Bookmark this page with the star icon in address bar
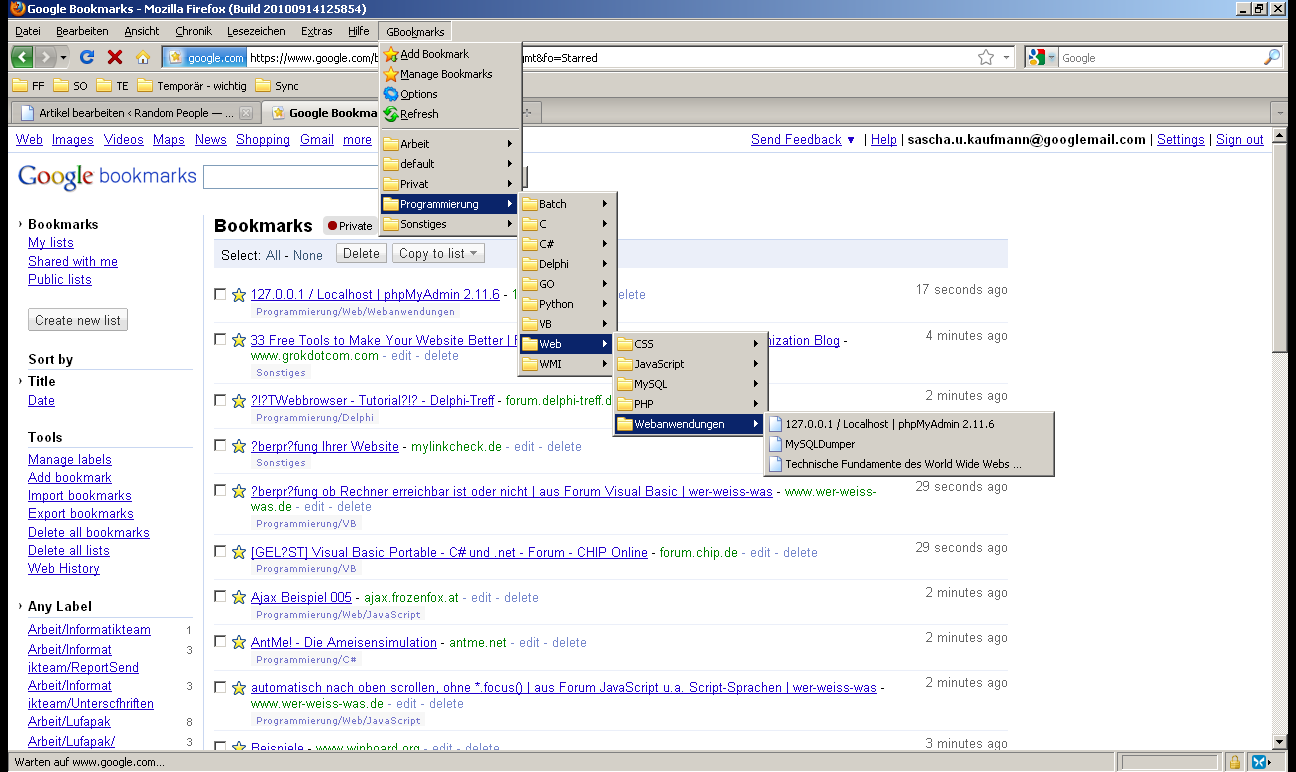Image resolution: width=1296 pixels, height=772 pixels. coord(986,57)
